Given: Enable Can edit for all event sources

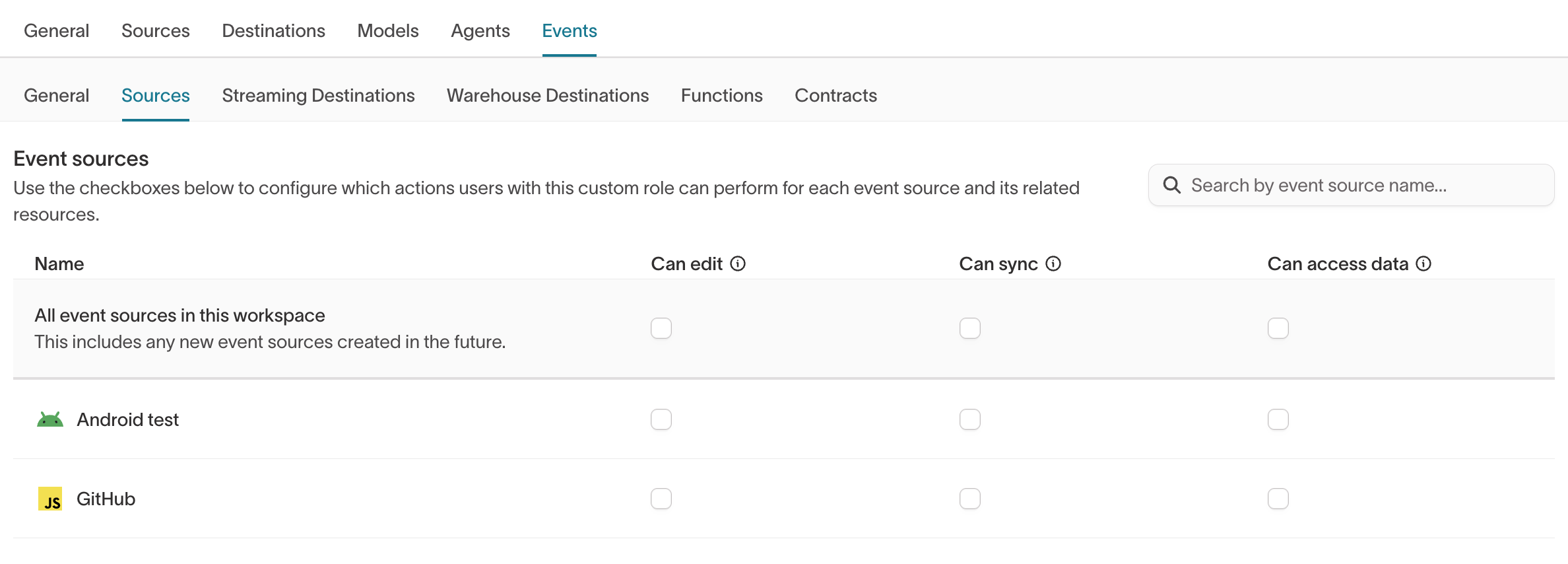Looking at the screenshot, I should point(661,328).
